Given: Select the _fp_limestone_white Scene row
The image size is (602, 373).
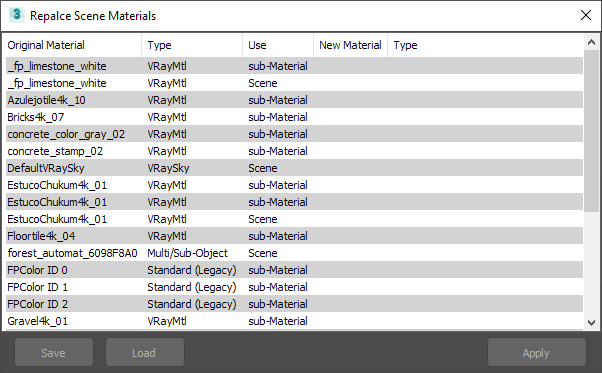Looking at the screenshot, I should [x=294, y=83].
